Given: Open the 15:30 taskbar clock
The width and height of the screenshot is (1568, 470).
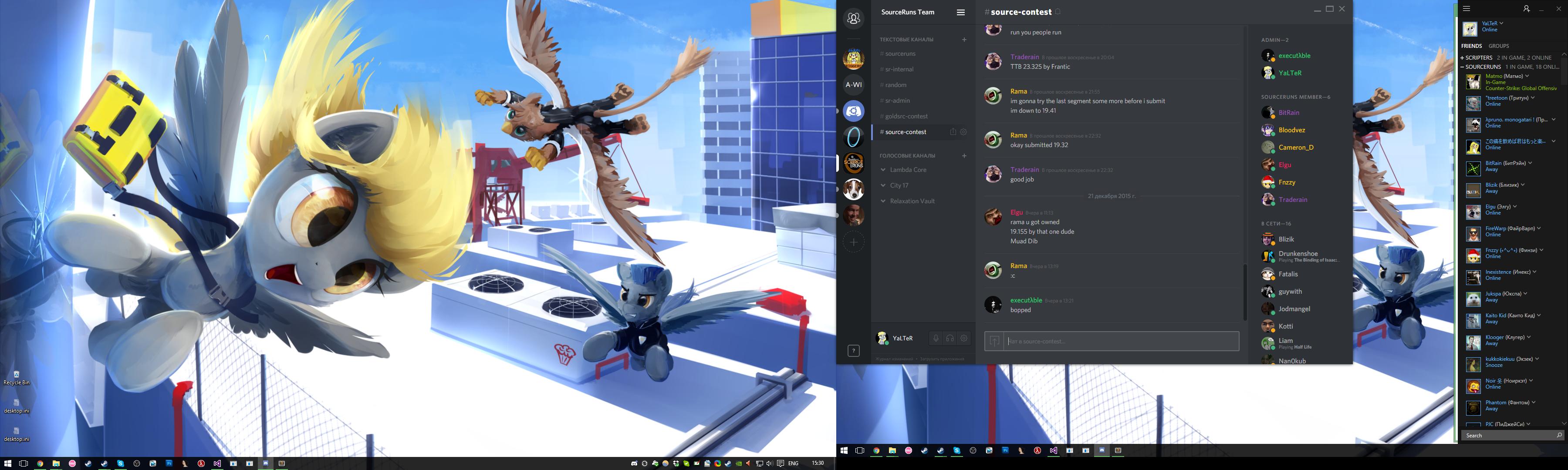Looking at the screenshot, I should (x=818, y=463).
